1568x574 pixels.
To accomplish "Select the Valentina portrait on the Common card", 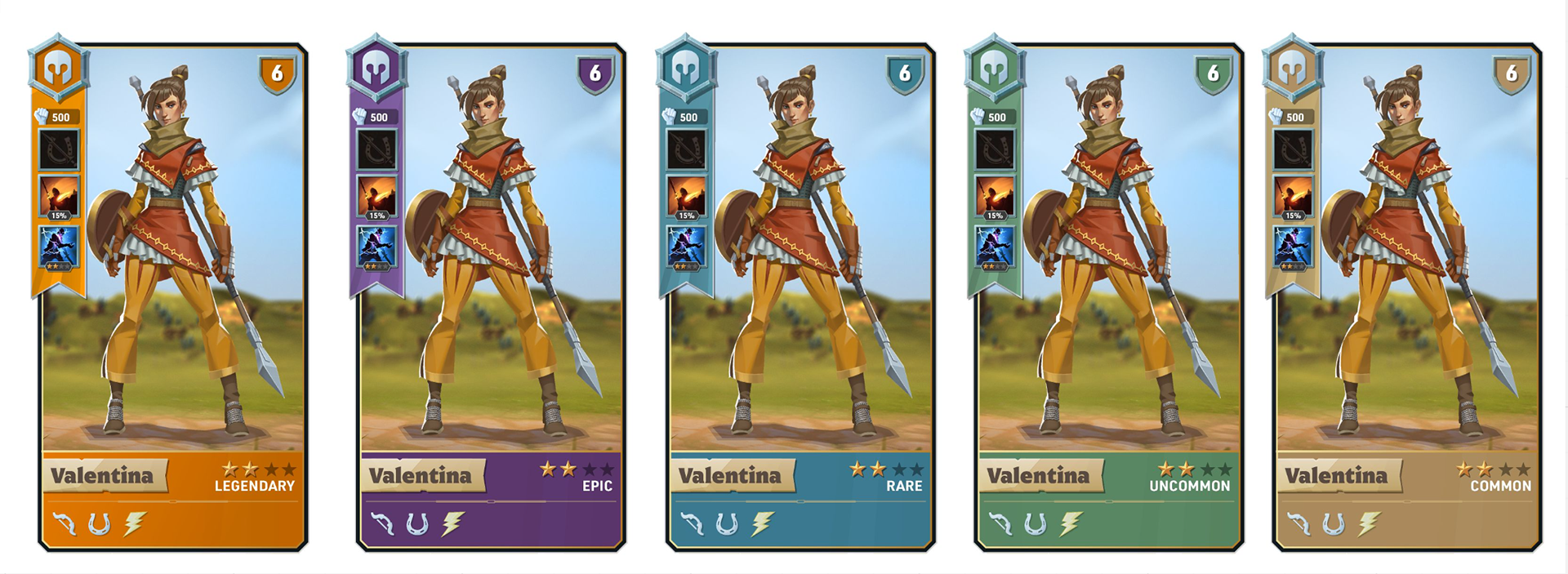I will [1406, 249].
